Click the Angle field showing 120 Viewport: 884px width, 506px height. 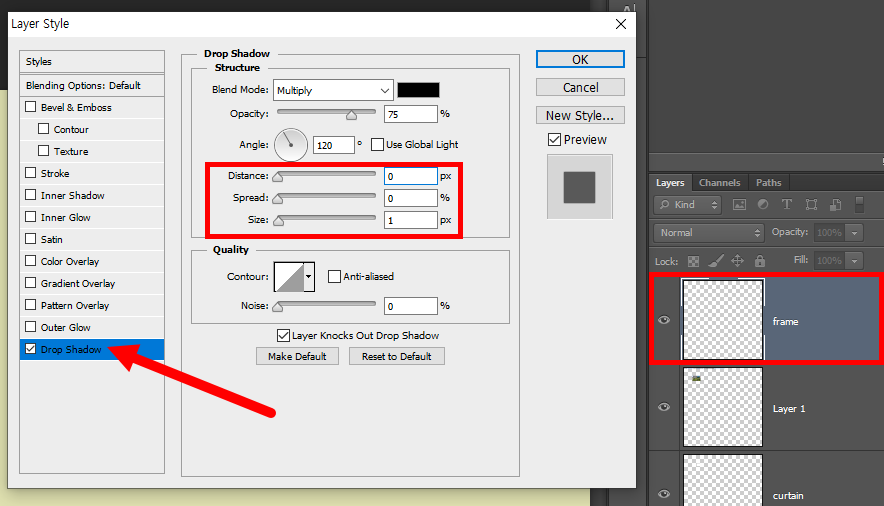[x=334, y=145]
